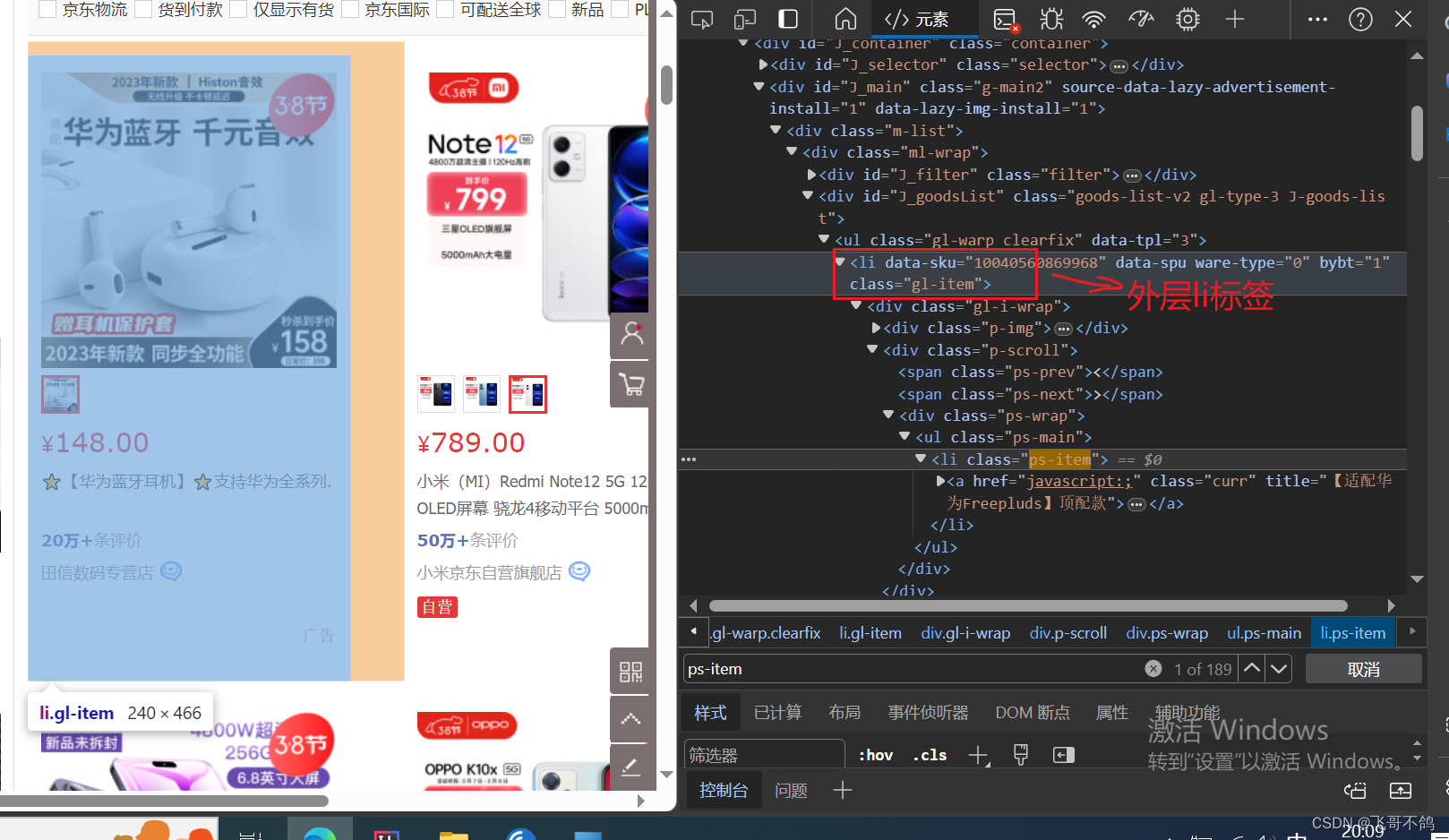This screenshot has height=840, width=1449.
Task: Expand the div p-img node
Action: pos(877,328)
